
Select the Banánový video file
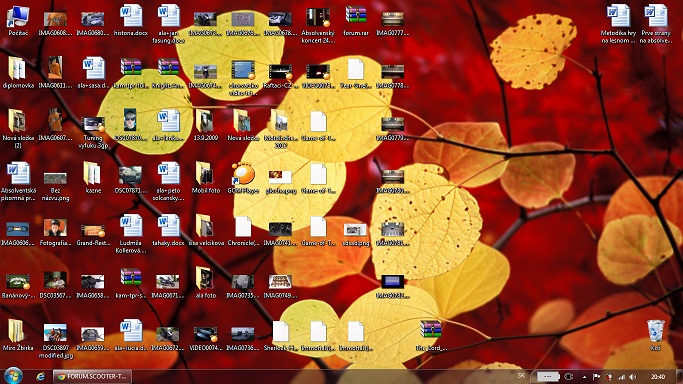18,286
